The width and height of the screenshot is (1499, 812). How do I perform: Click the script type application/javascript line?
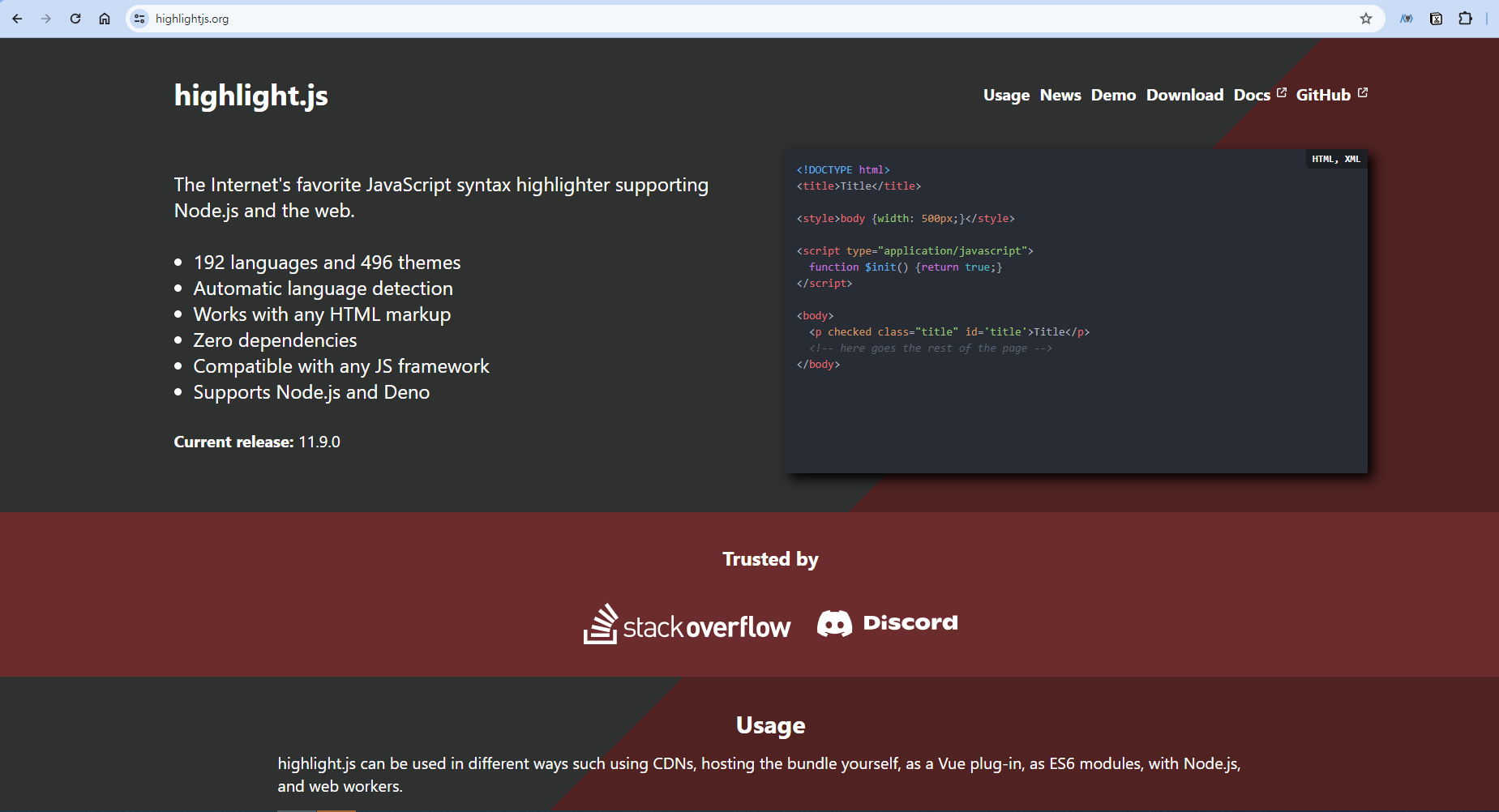914,250
